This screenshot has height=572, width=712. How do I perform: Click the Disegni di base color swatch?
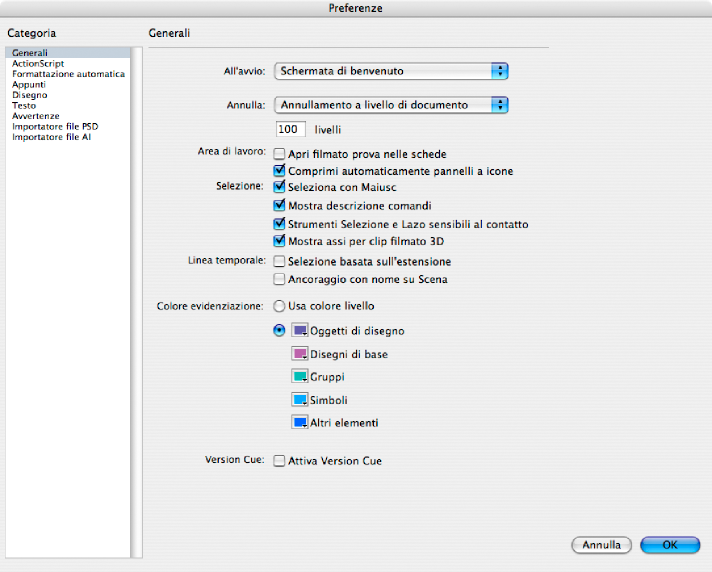click(300, 354)
